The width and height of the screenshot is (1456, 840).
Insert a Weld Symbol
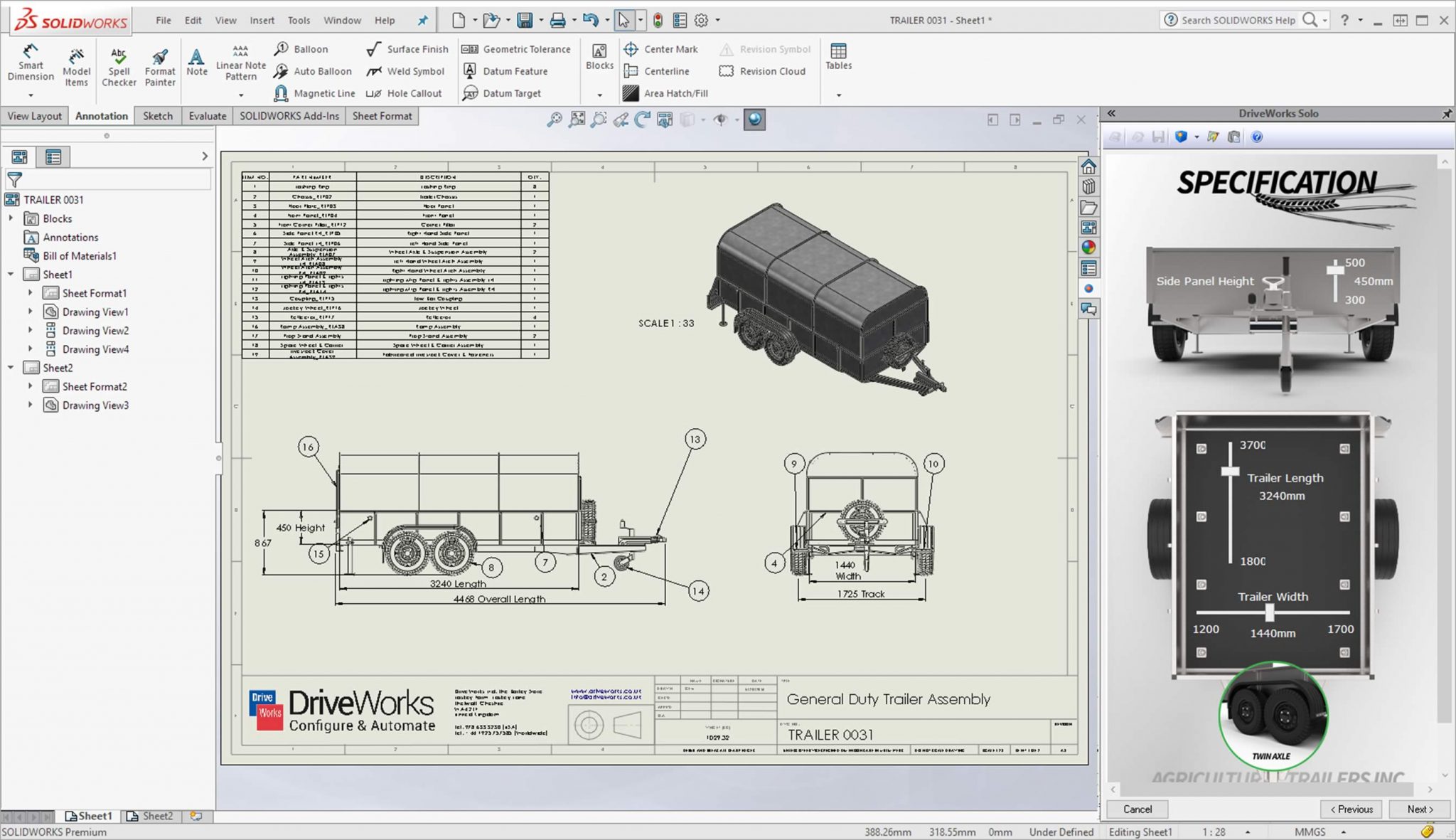point(406,71)
